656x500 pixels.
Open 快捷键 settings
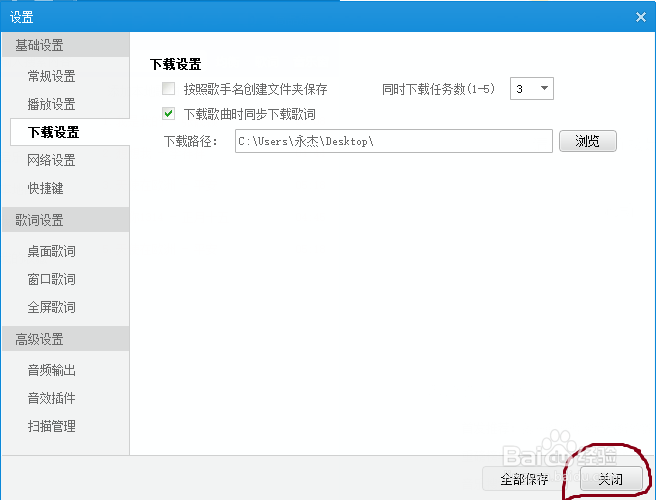tap(46, 188)
